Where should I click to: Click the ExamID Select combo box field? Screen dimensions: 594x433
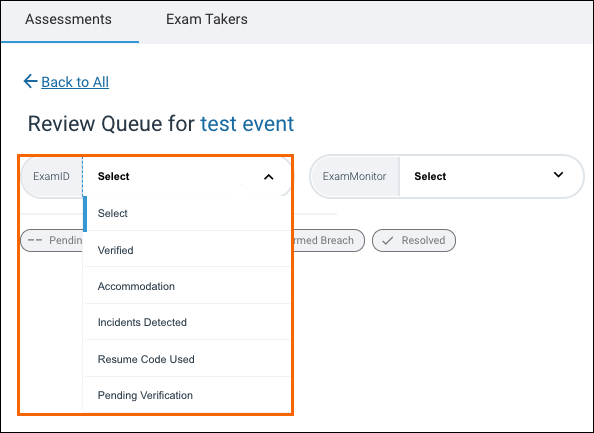click(186, 177)
